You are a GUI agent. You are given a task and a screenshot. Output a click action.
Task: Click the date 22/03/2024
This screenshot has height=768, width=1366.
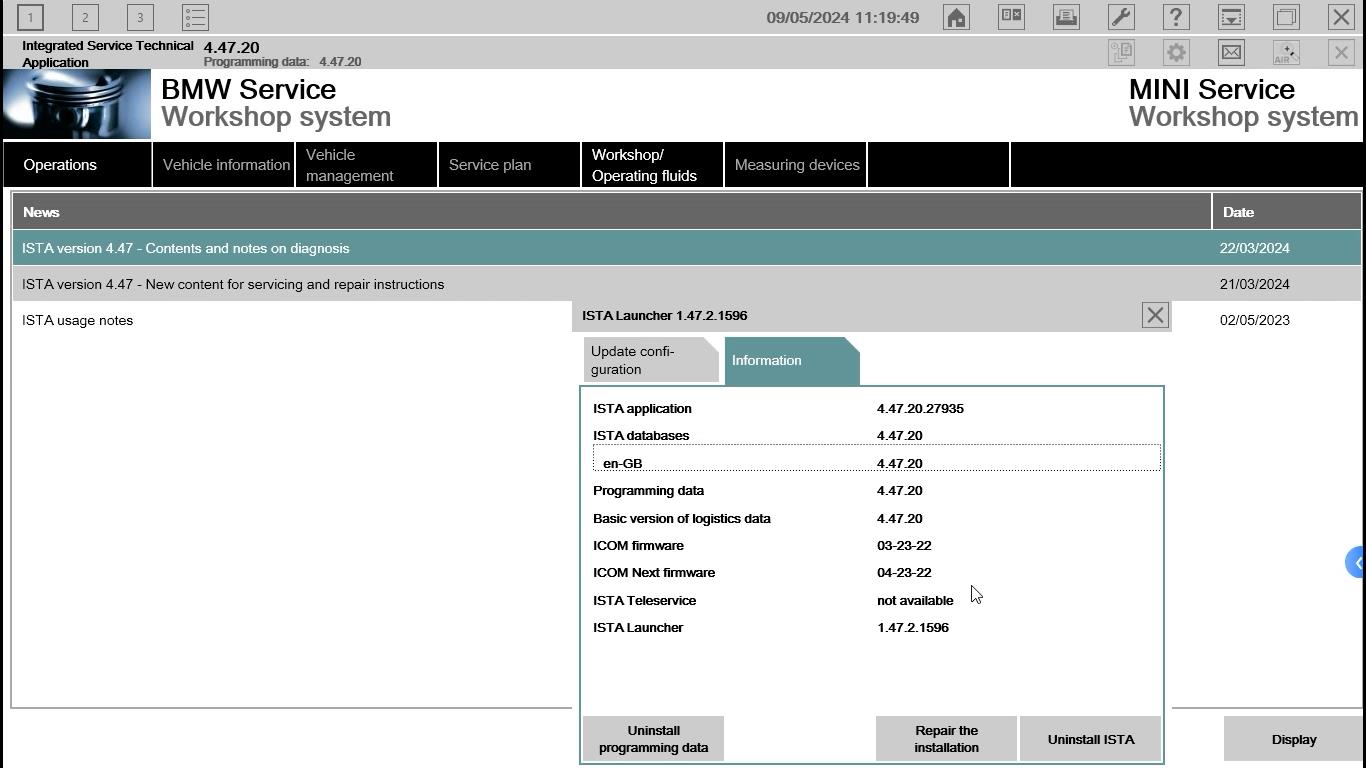click(x=1255, y=248)
